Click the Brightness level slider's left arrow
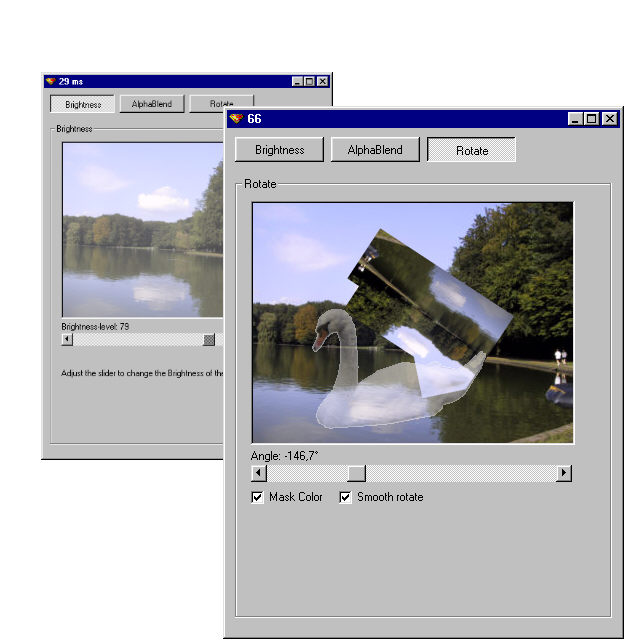This screenshot has width=640, height=640. [x=67, y=339]
